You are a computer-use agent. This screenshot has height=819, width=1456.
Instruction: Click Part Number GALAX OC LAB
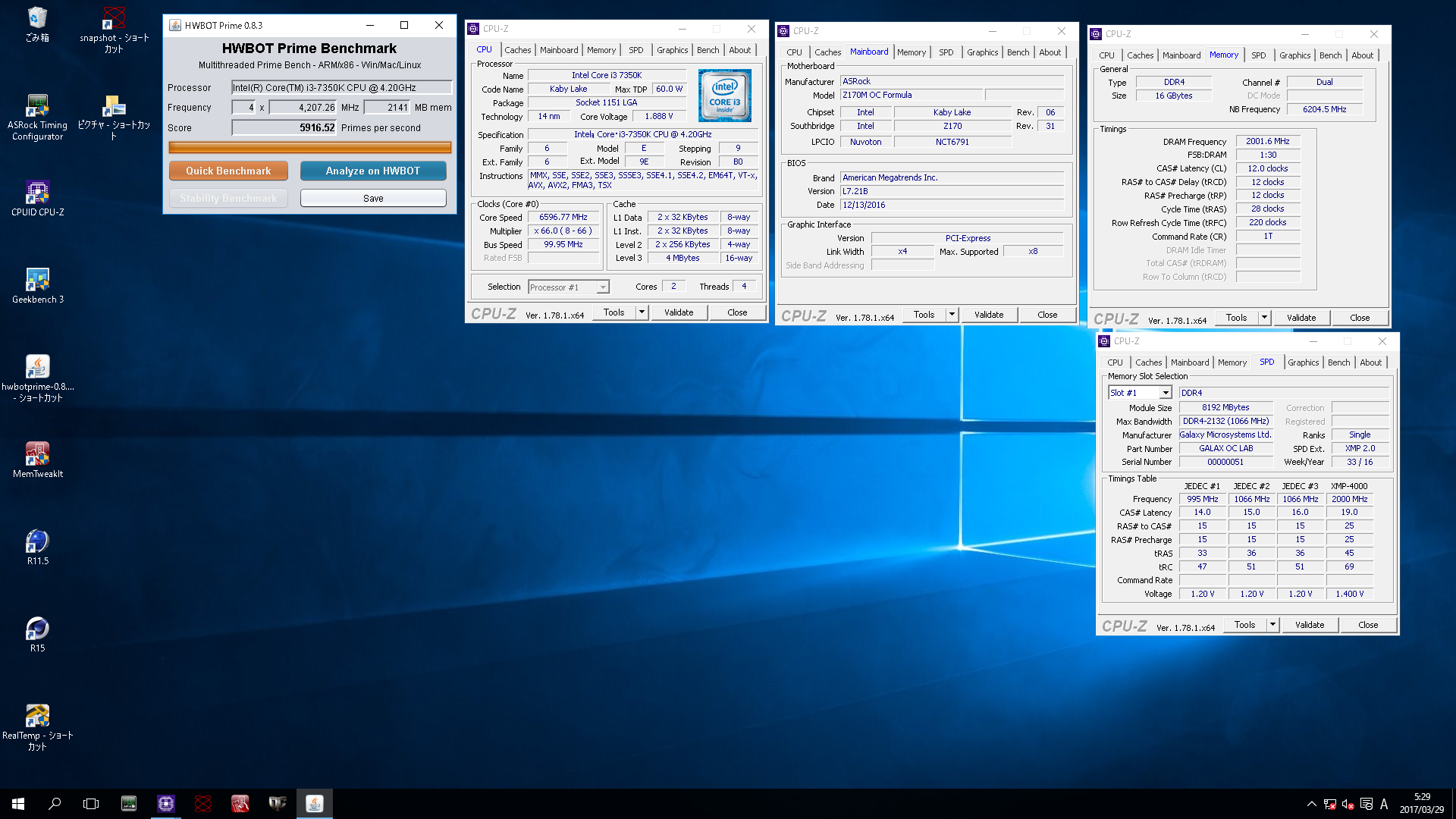point(1225,448)
